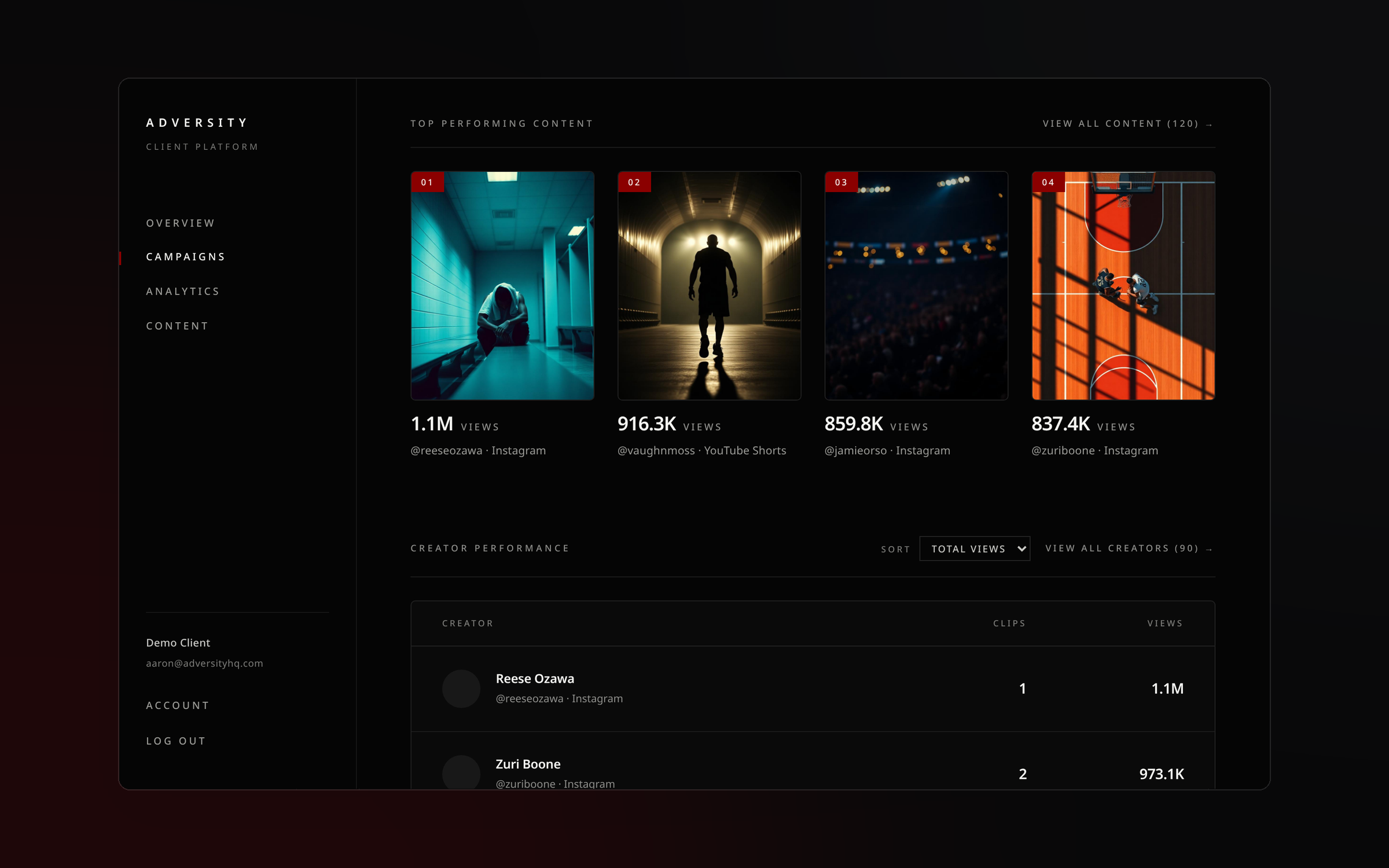1389x868 pixels.
Task: Select the Zuri Boone name in table
Action: coord(528,764)
